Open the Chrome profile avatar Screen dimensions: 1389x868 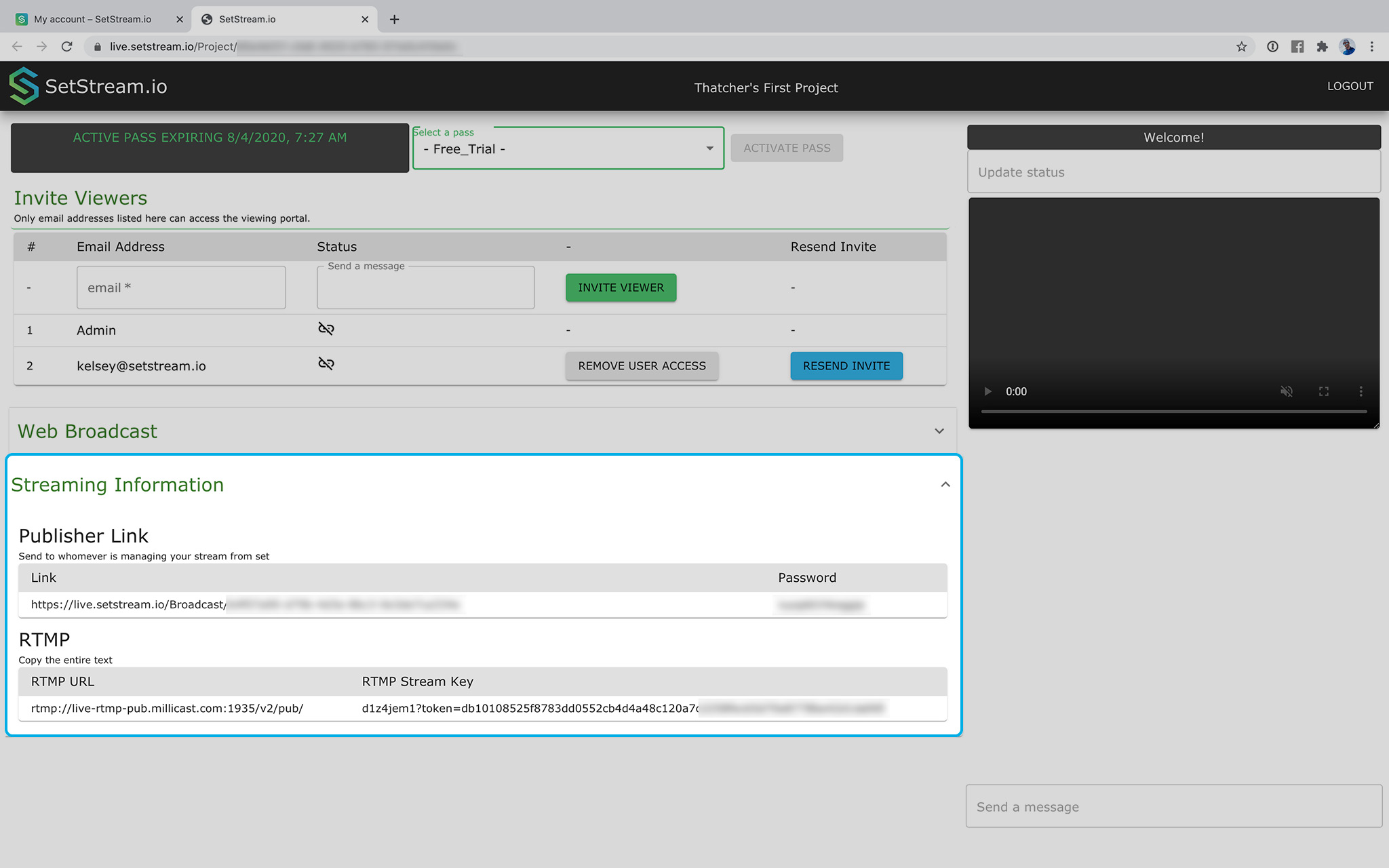point(1347,47)
